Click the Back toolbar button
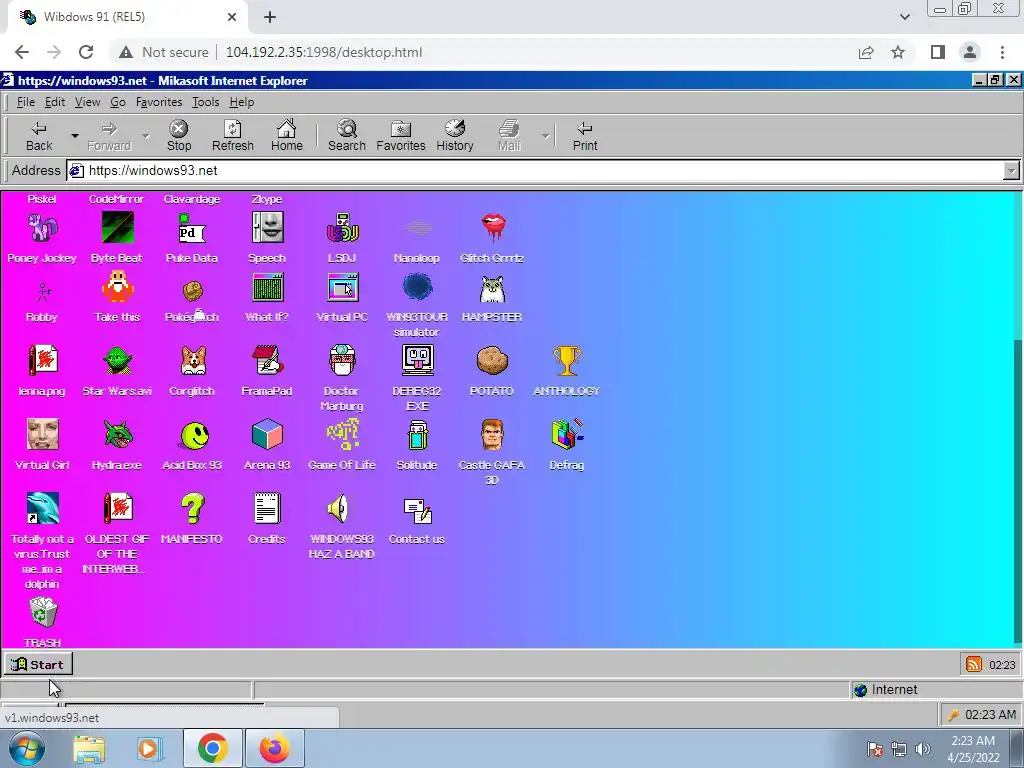Viewport: 1024px width, 768px height. (39, 136)
